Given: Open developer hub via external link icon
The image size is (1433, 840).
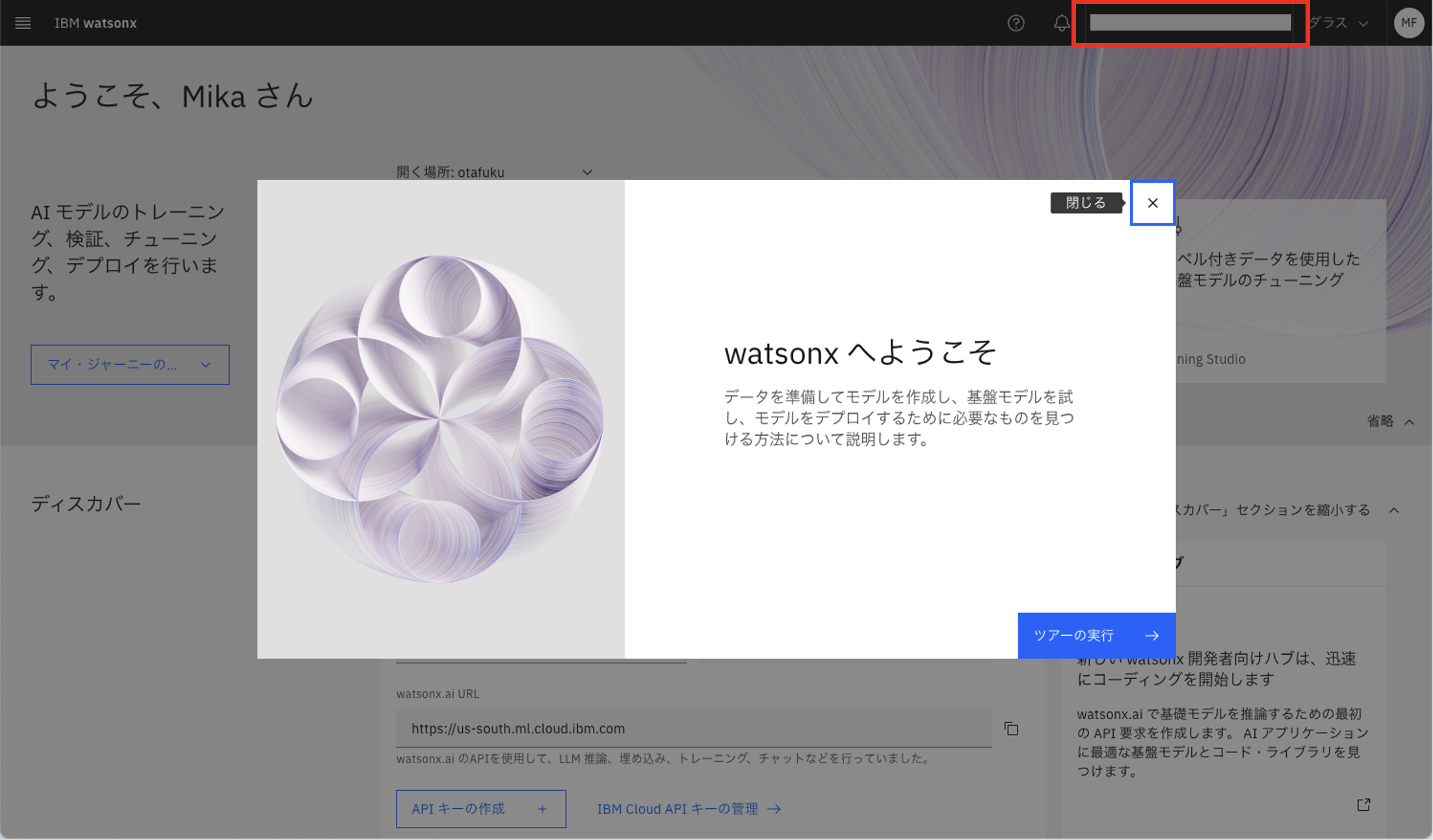Looking at the screenshot, I should click(x=1363, y=805).
